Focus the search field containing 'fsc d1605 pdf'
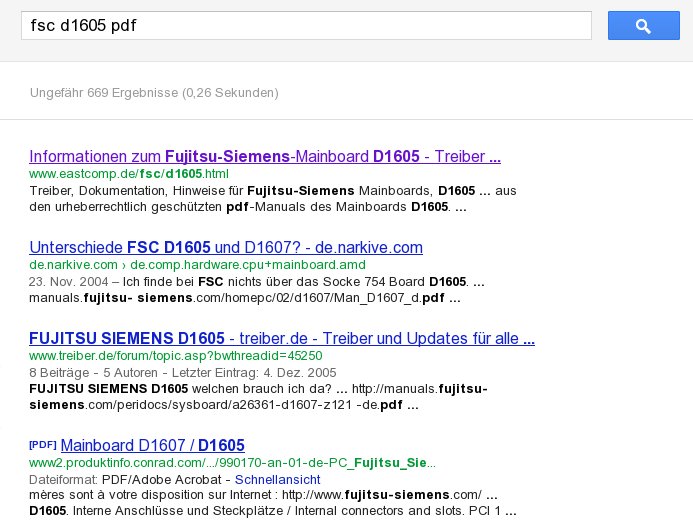This screenshot has height=523, width=693. pyautogui.click(x=306, y=26)
